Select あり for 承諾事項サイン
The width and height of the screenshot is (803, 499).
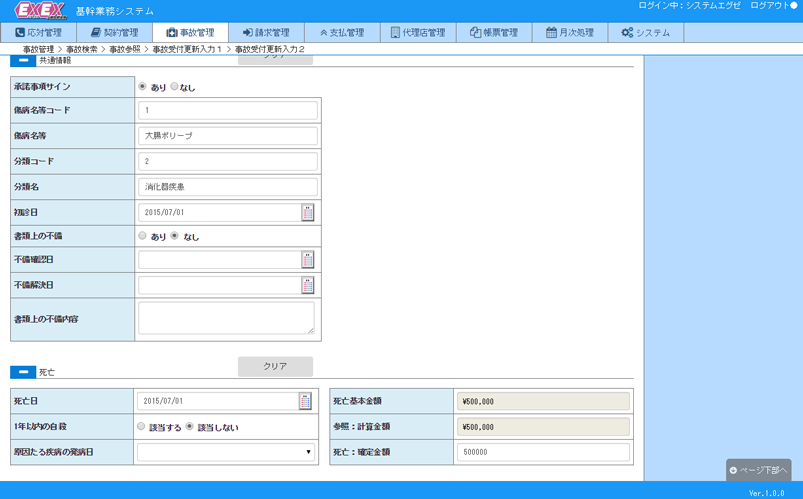point(143,87)
